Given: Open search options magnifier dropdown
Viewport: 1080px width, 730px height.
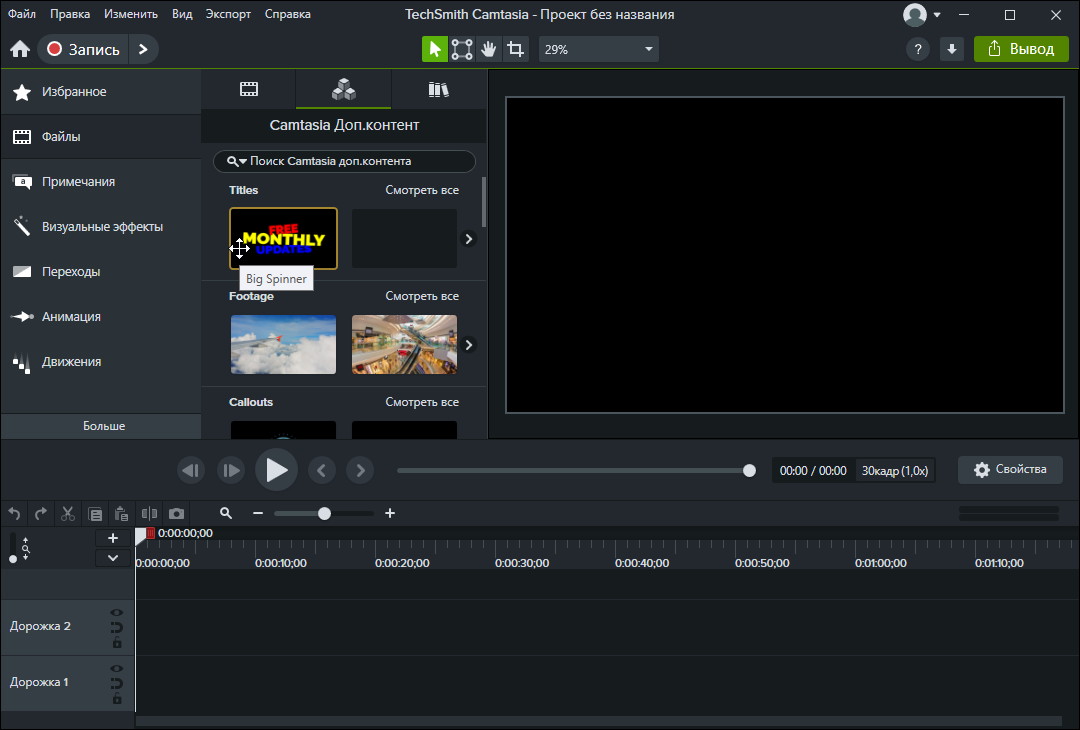Looking at the screenshot, I should [236, 161].
